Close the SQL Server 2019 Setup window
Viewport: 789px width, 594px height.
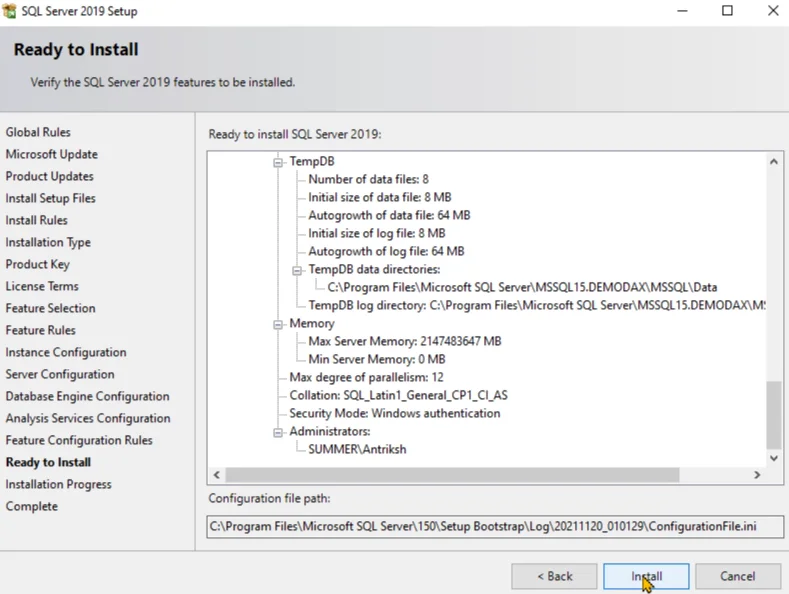[773, 11]
